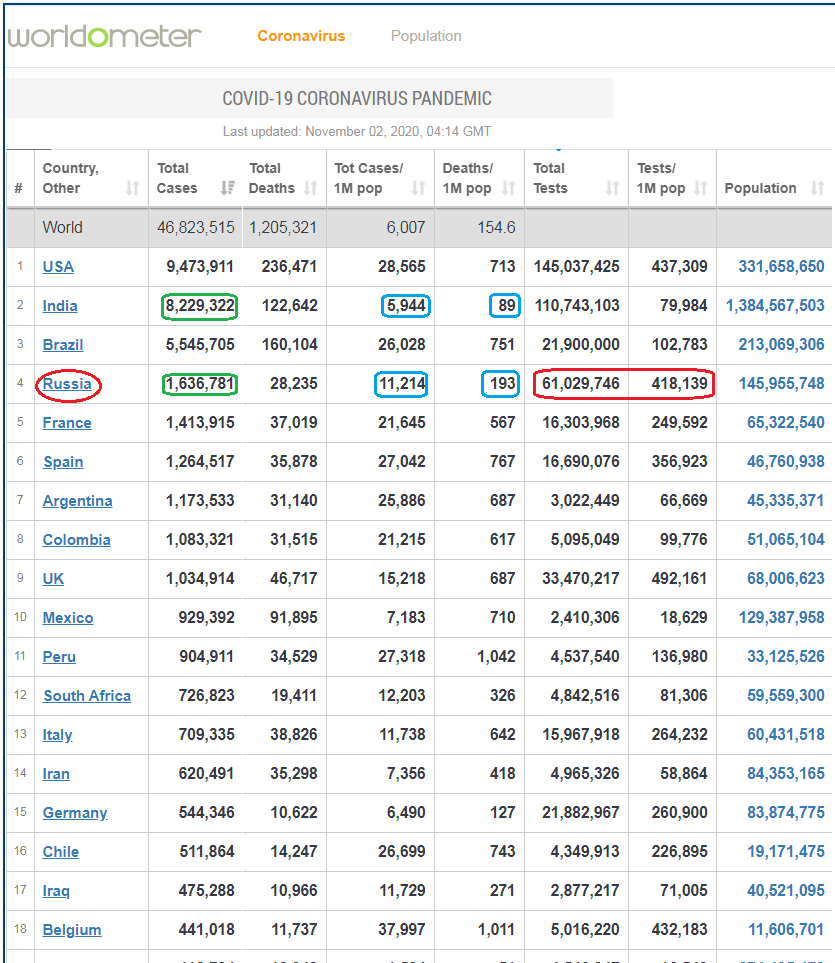Sort by Population using arrow icon

click(x=817, y=188)
